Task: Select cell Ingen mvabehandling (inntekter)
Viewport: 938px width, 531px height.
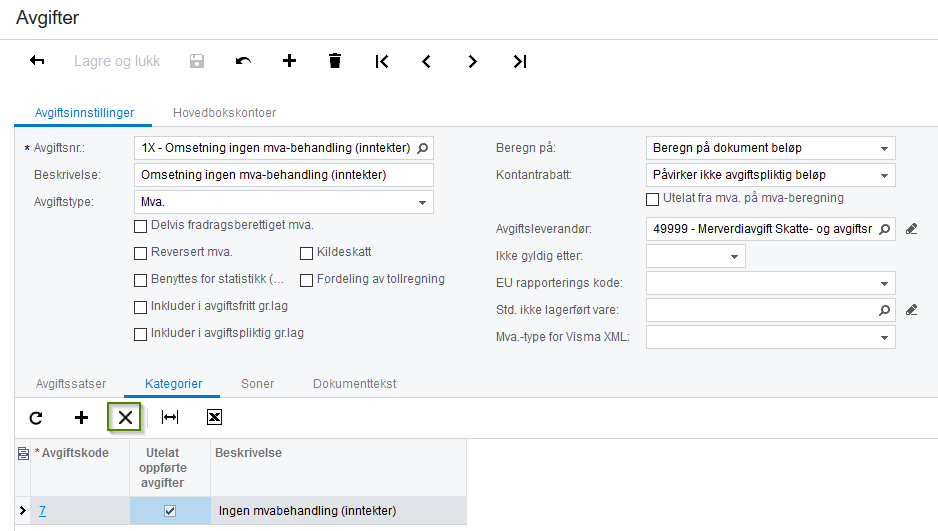Action: tap(339, 511)
